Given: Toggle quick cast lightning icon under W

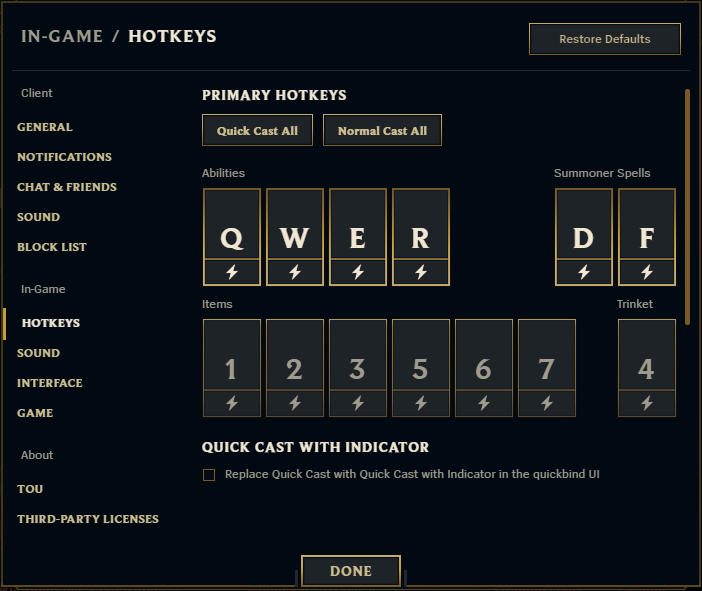Looking at the screenshot, I should (x=295, y=272).
